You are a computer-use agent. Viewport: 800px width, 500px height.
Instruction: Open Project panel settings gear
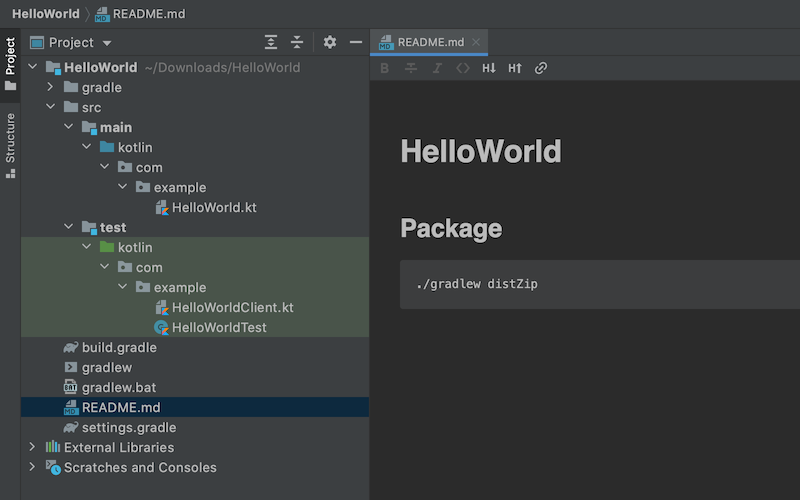tap(330, 42)
